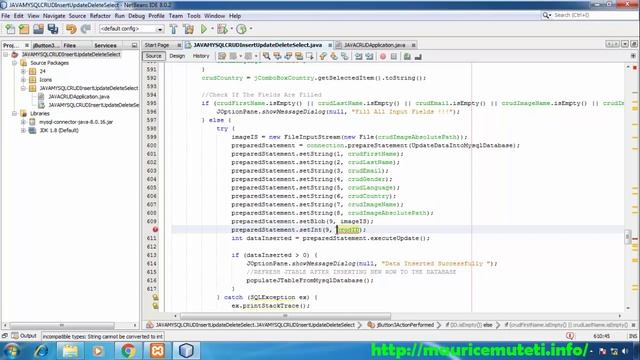Expand the mysql-connector-java jar node
This screenshot has width=640, height=360.
coord(23,122)
